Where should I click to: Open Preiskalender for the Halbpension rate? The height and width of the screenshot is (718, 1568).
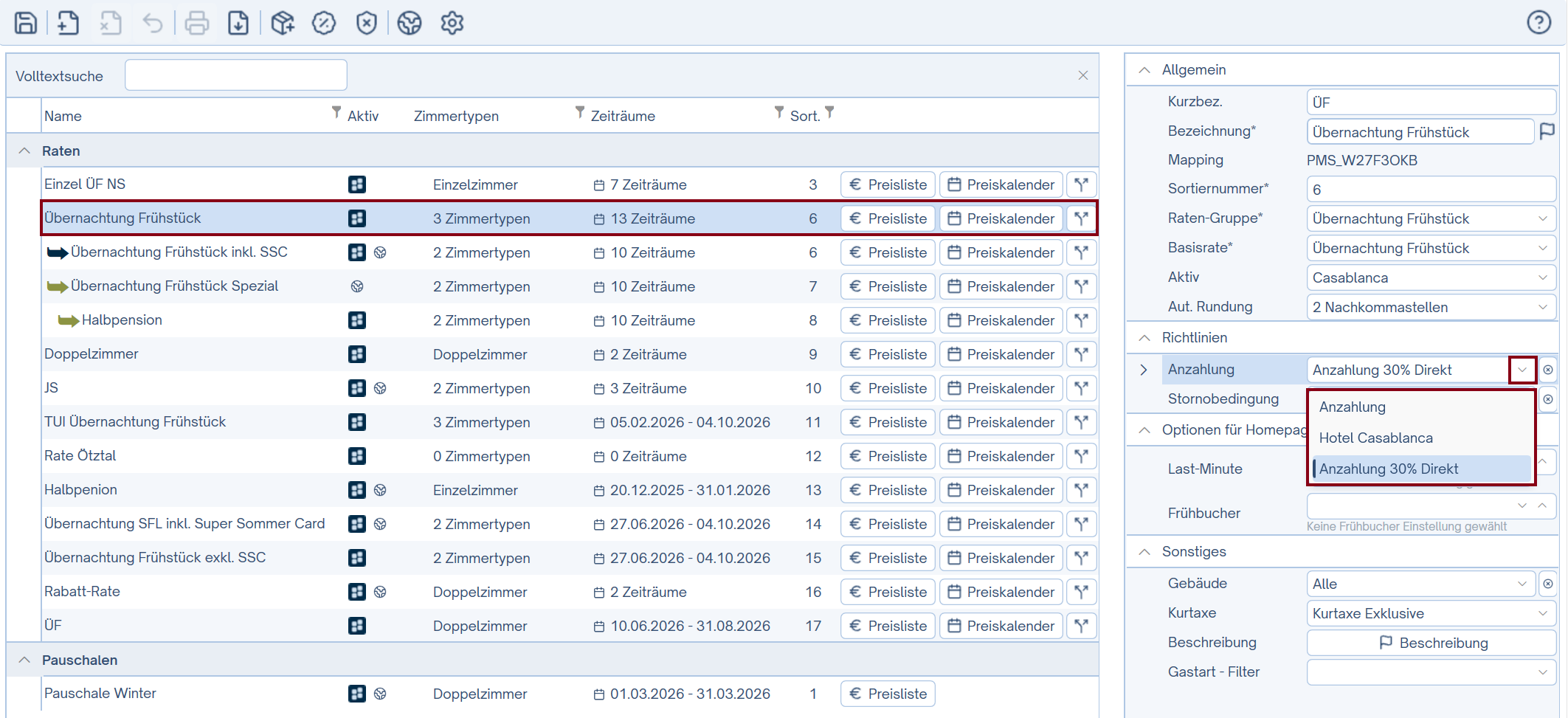click(x=1001, y=320)
